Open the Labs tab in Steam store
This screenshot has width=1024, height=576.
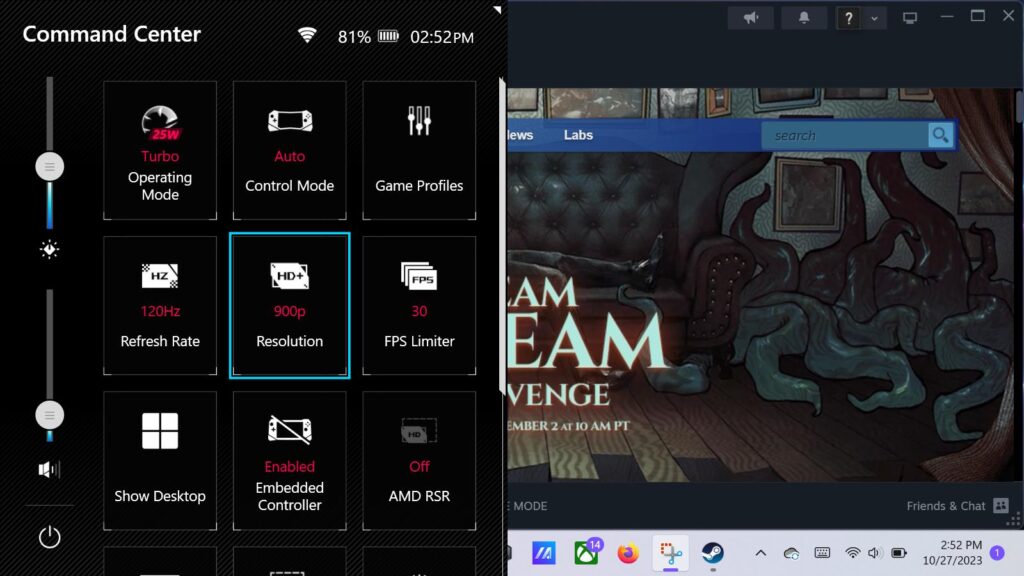(x=578, y=135)
